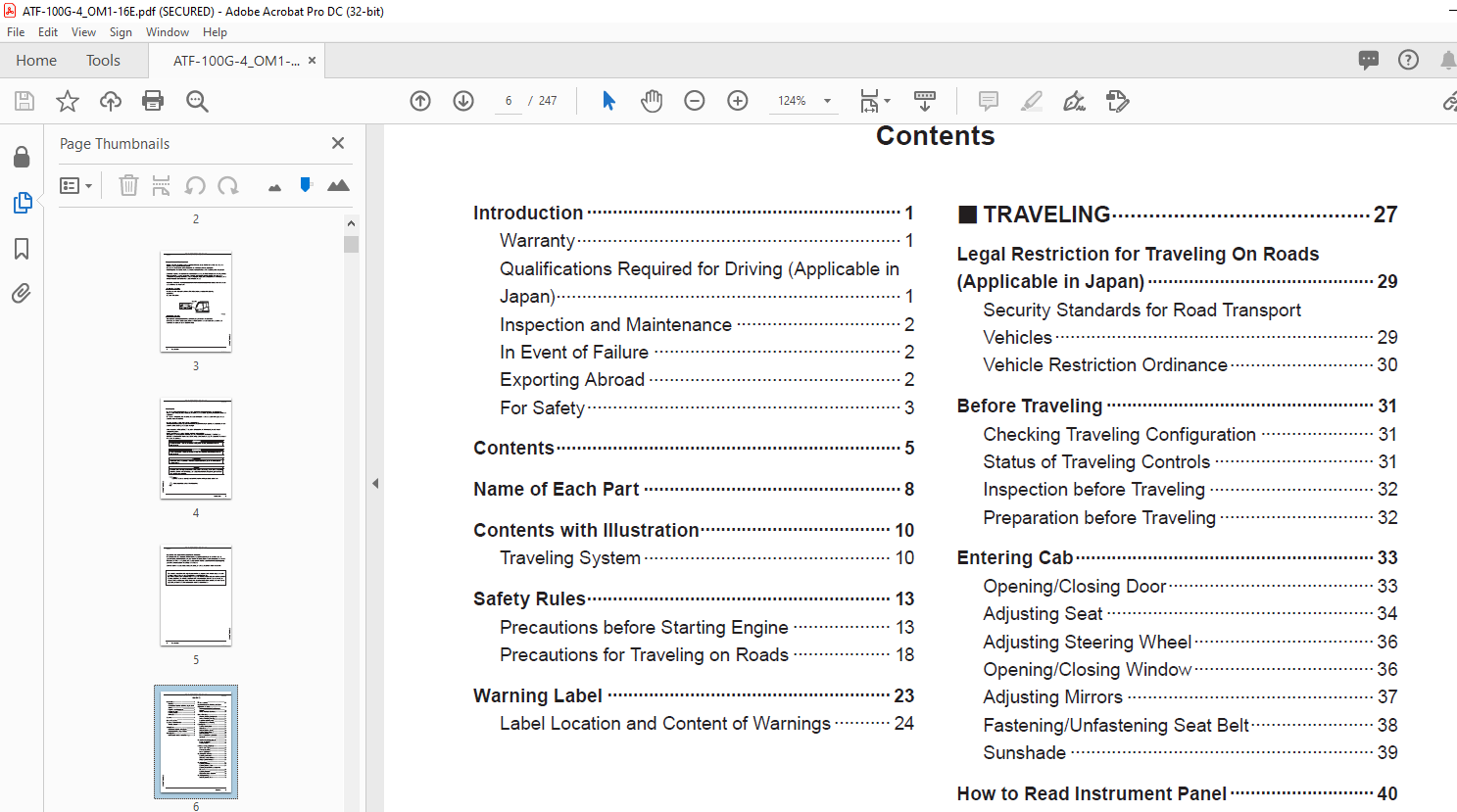Jump to Adjusting Steering Wheel entry
The height and width of the screenshot is (812, 1457).
tap(1190, 642)
